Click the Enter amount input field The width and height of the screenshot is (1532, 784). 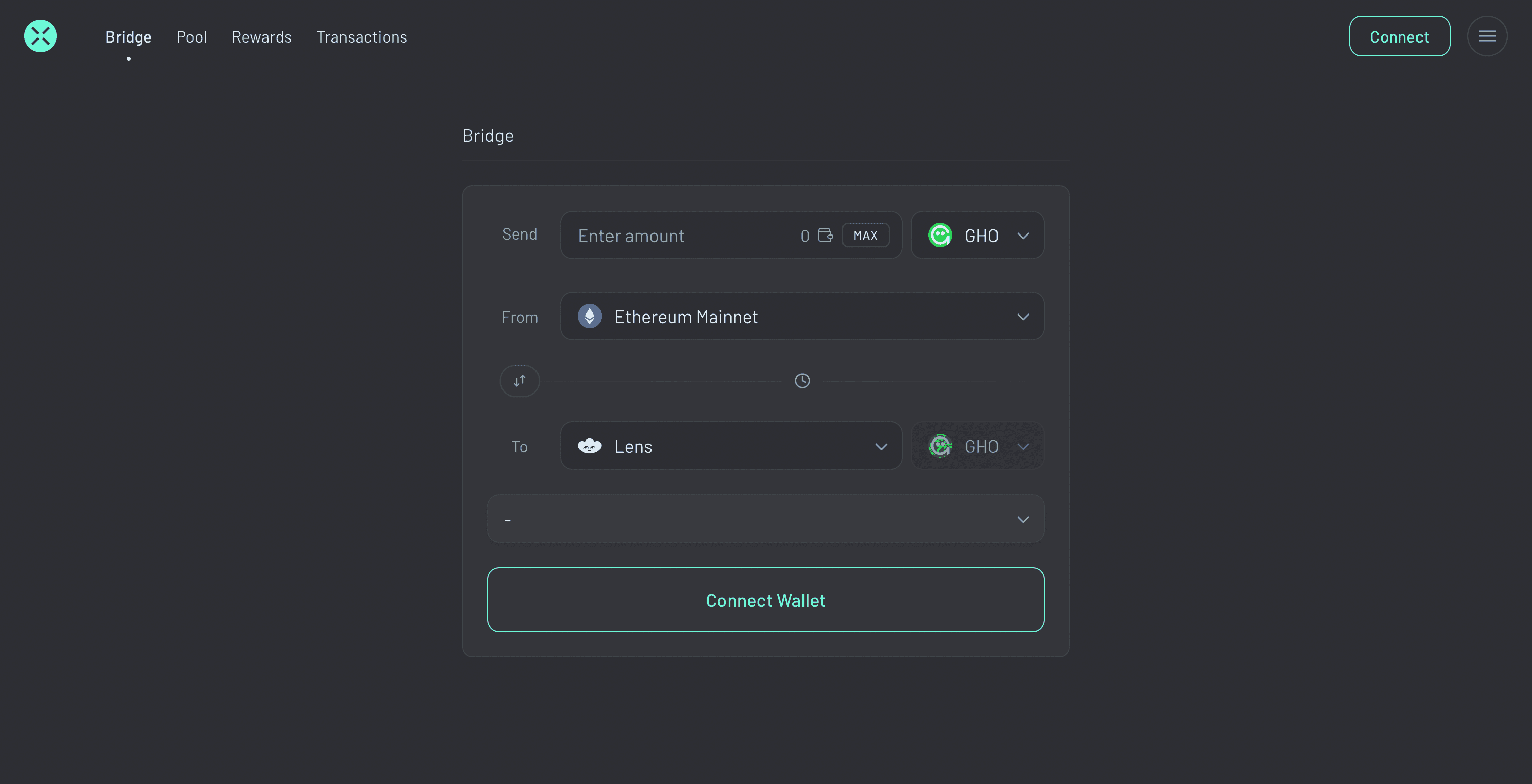coord(654,235)
